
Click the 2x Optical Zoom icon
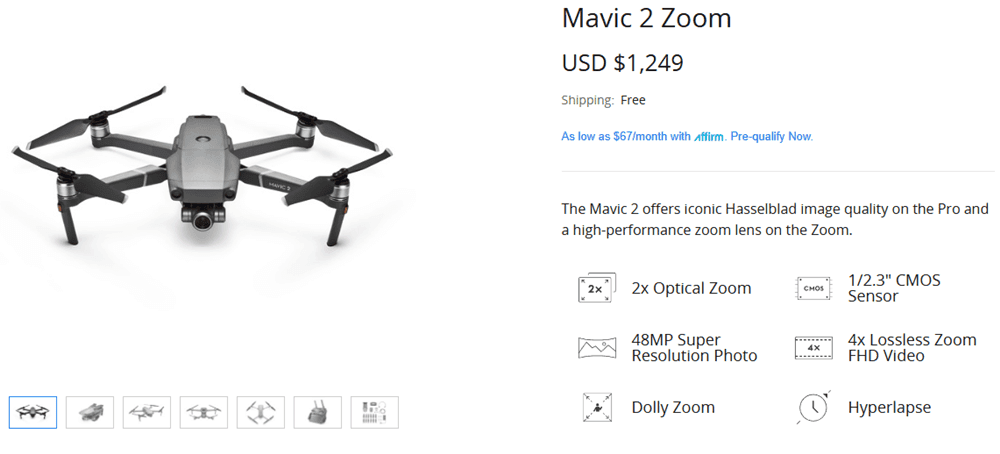click(596, 288)
